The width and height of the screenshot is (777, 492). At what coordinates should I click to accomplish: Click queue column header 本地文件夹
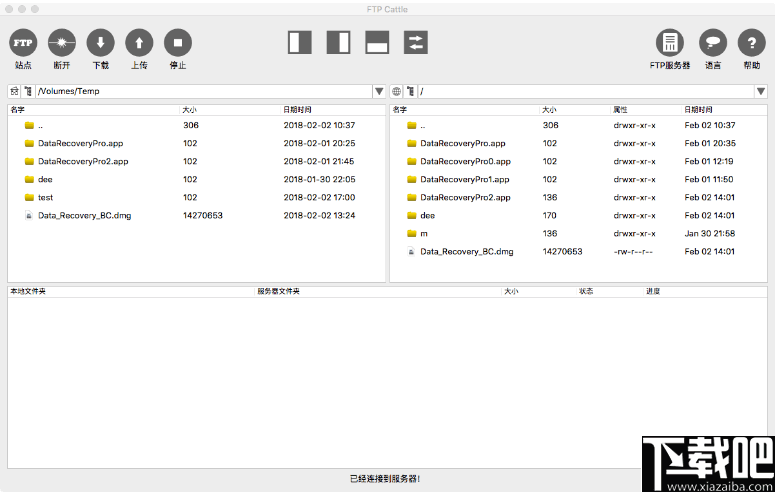click(131, 291)
